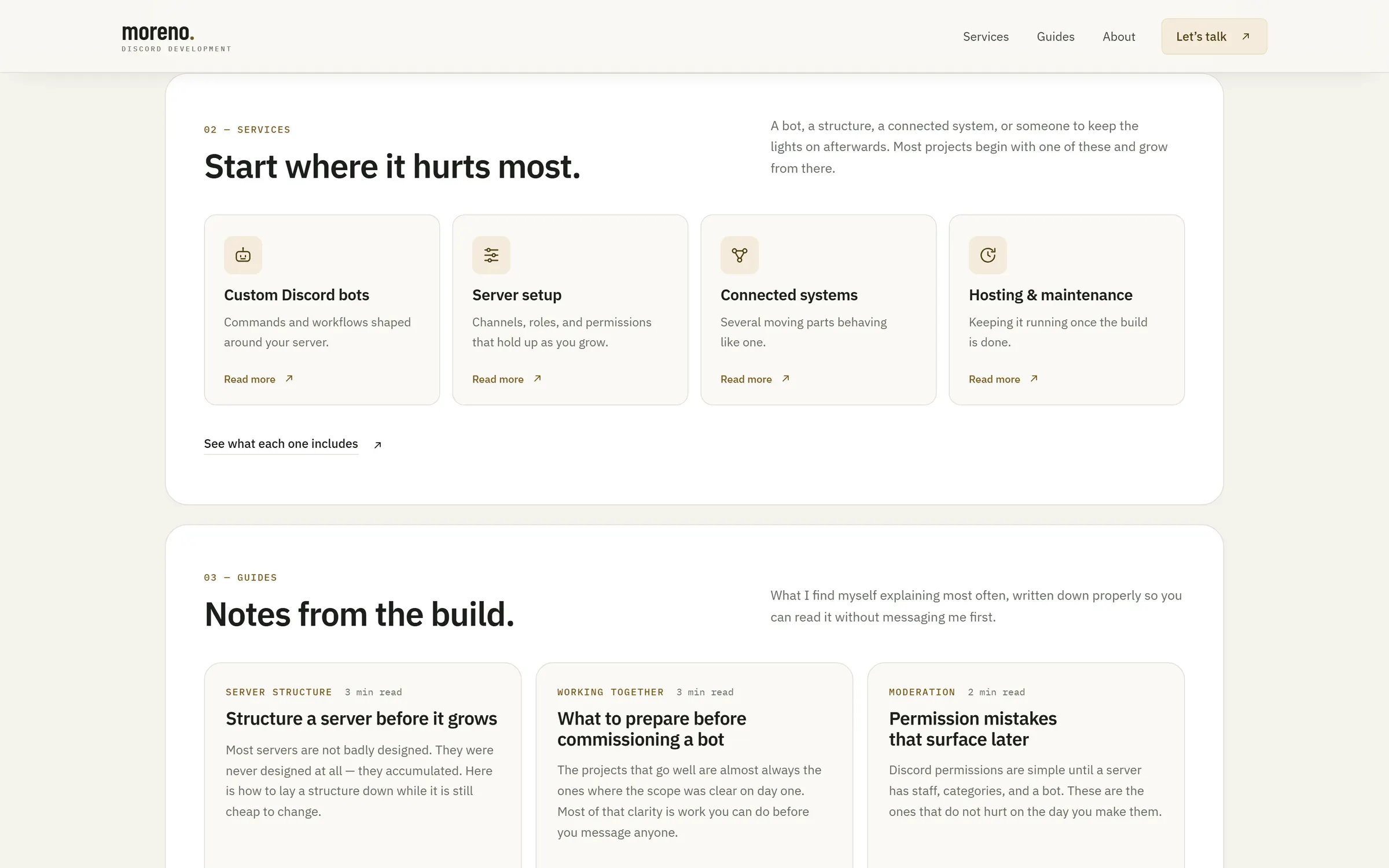Click the Let's talk button

pos(1214,36)
